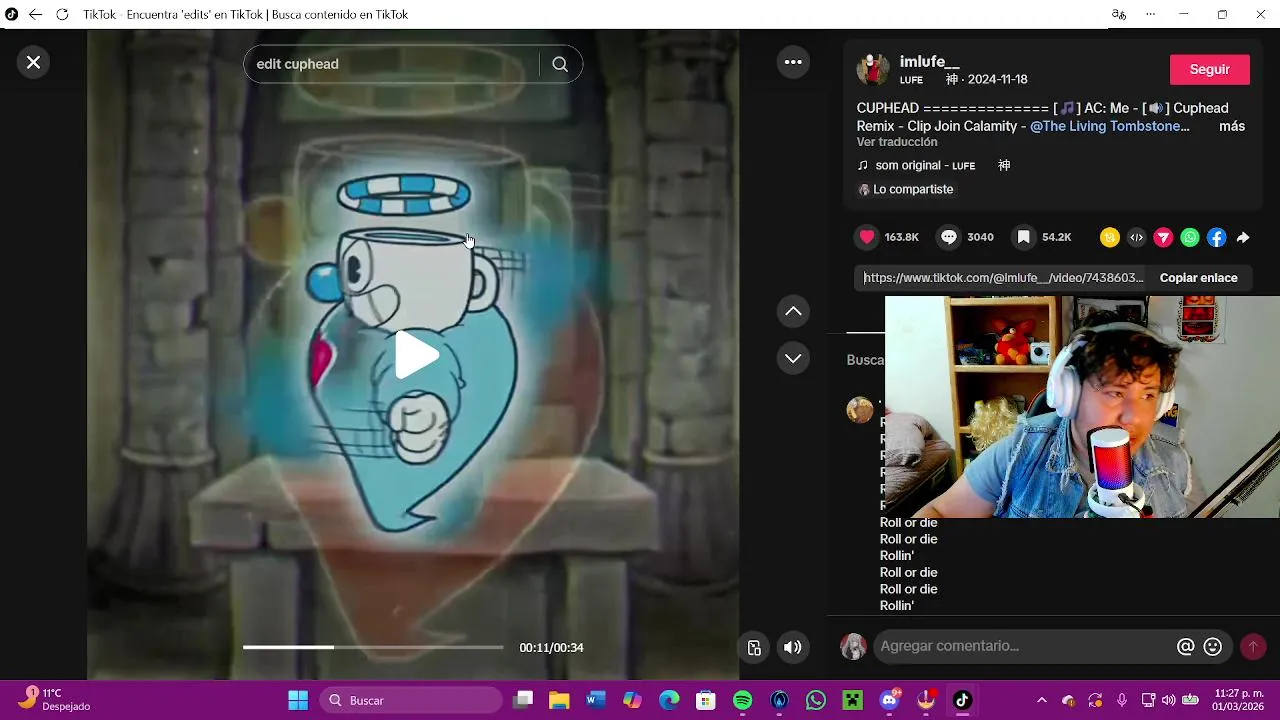The height and width of the screenshot is (720, 1280).
Task: Click the red Seguir button
Action: point(1209,69)
